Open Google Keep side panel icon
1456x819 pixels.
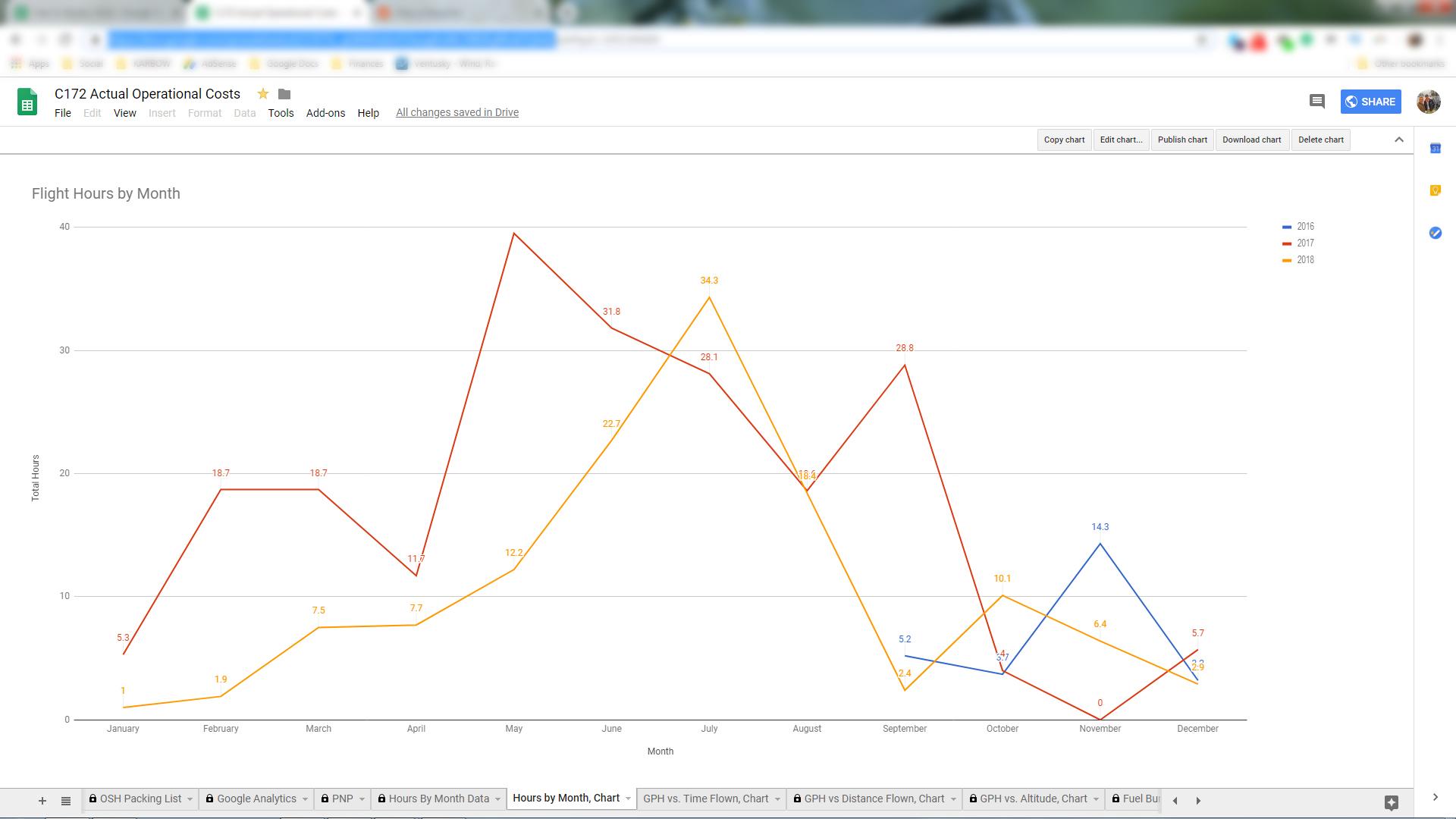click(x=1435, y=190)
